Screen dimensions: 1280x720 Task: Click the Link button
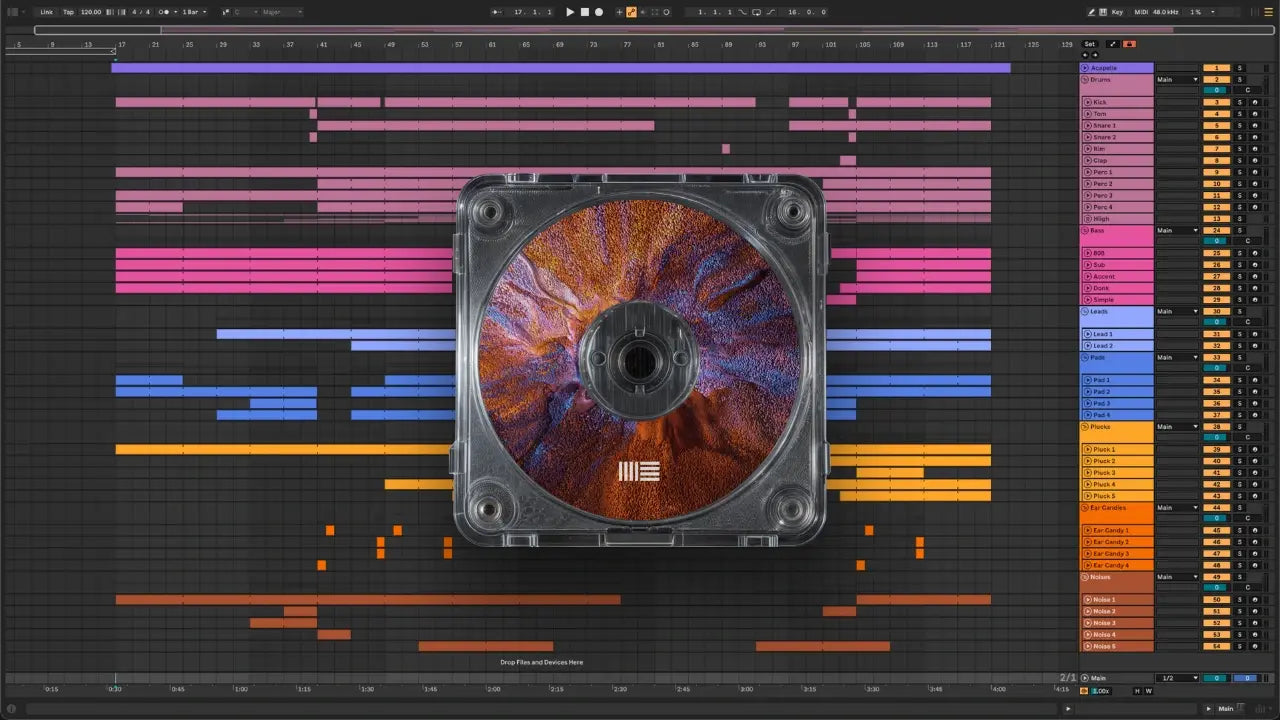(46, 12)
